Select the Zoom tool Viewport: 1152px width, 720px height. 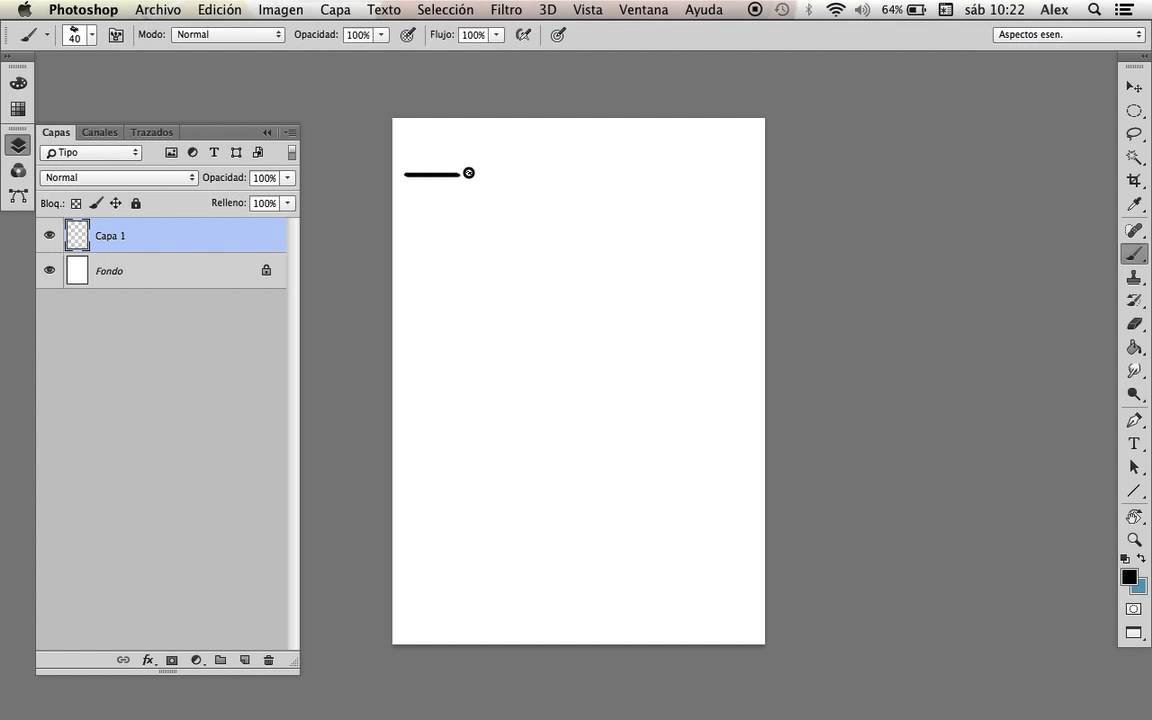tap(1134, 540)
